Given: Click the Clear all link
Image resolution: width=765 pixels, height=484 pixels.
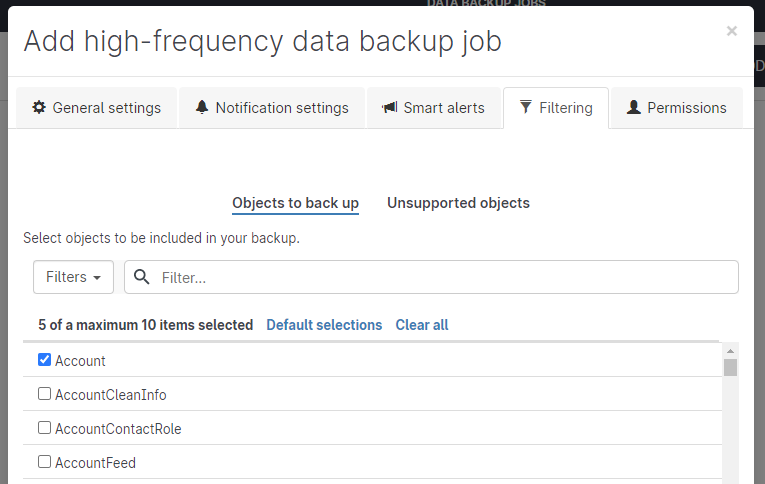Looking at the screenshot, I should 422,325.
